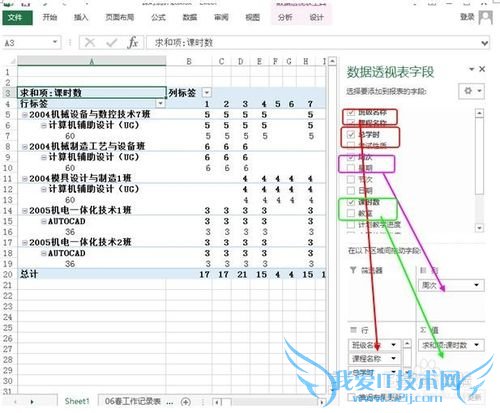
Task: Toggle the 周次 field checkbox
Action: (351, 157)
